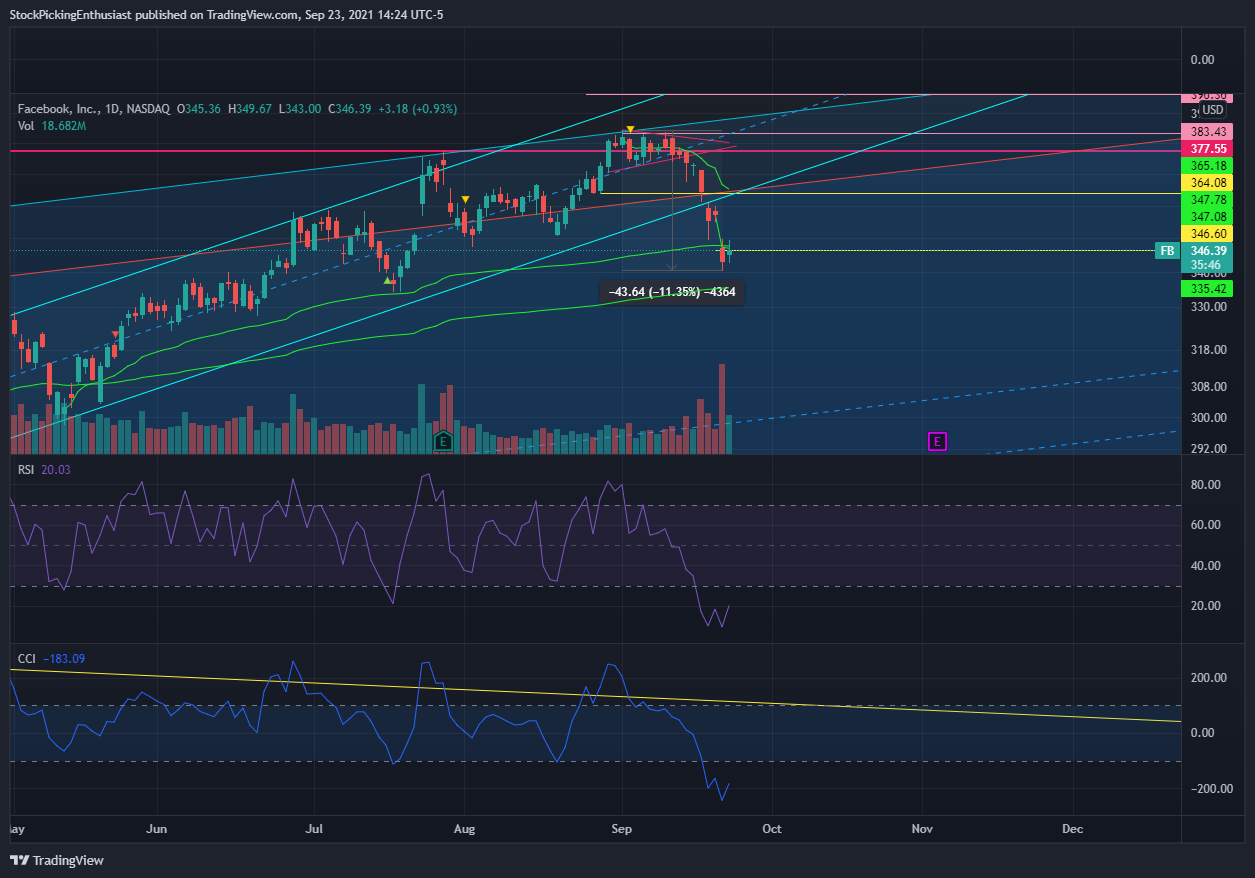Select the RSI 20.03 indicator legend

[x=45, y=469]
